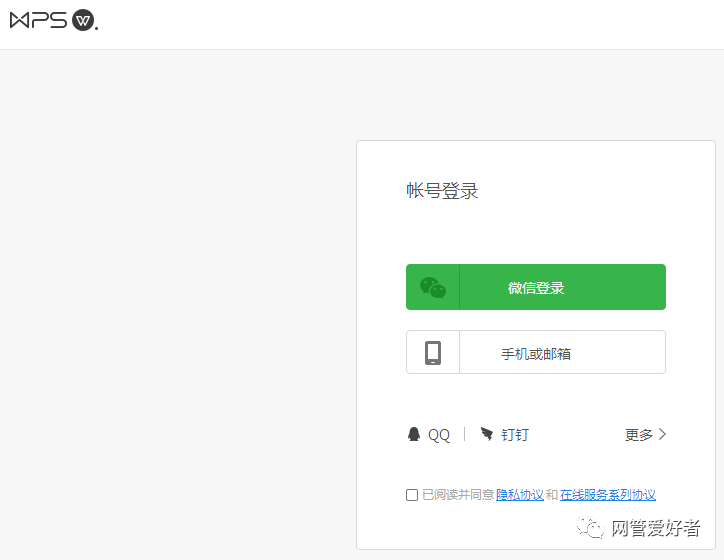This screenshot has height=560, width=724.
Task: Expand 更多 login options
Action: [x=645, y=434]
